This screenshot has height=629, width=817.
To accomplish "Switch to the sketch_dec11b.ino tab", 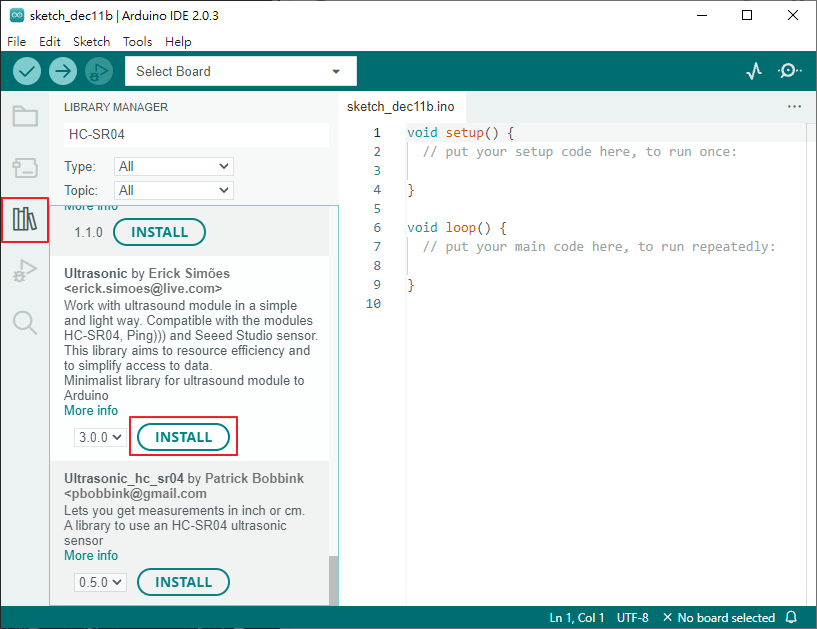I will click(400, 106).
